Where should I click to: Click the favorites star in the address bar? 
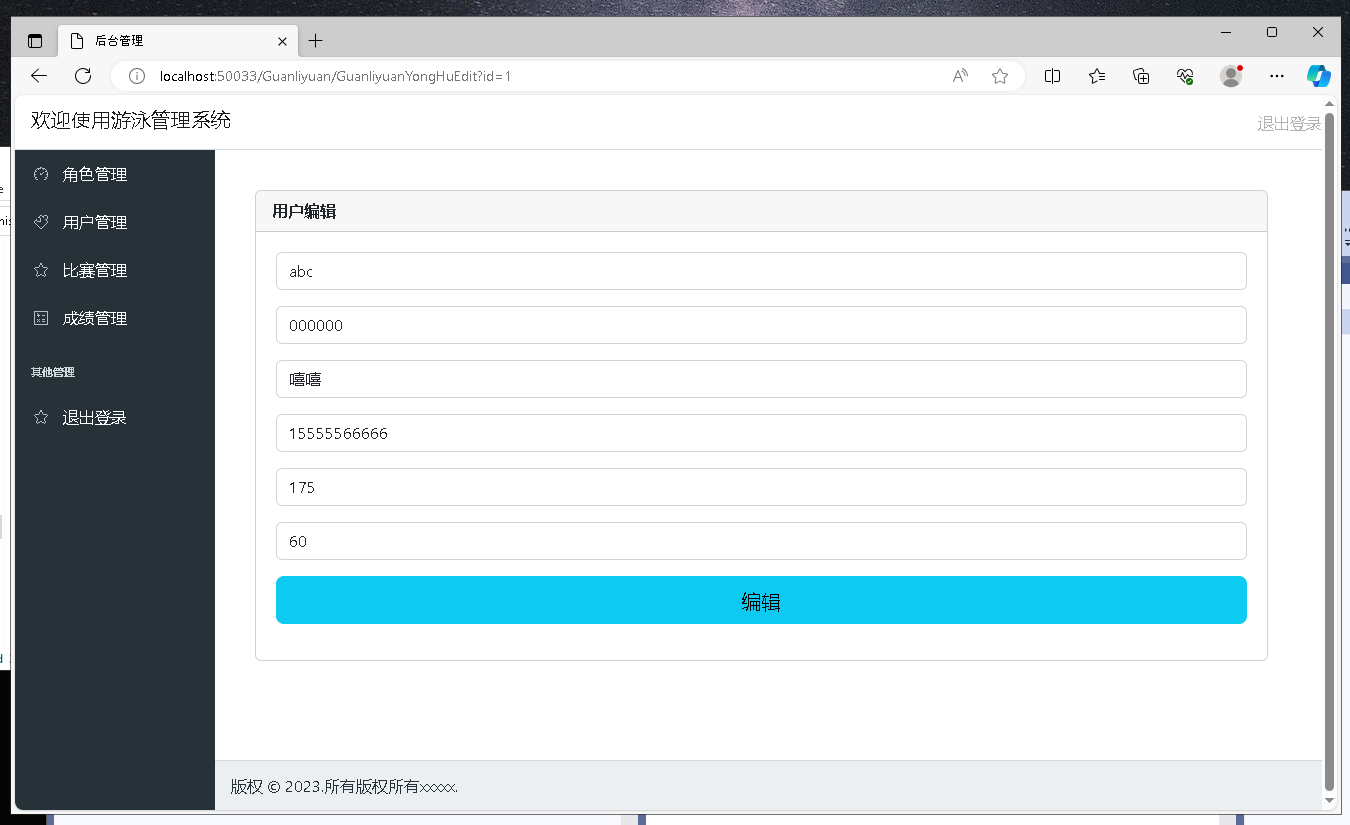coord(999,75)
